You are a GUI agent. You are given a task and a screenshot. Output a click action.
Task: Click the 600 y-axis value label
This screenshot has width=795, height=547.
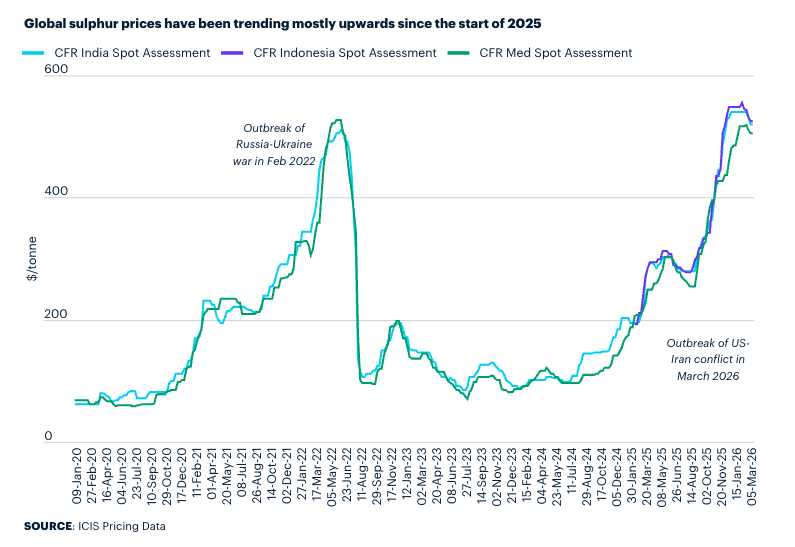click(x=55, y=69)
